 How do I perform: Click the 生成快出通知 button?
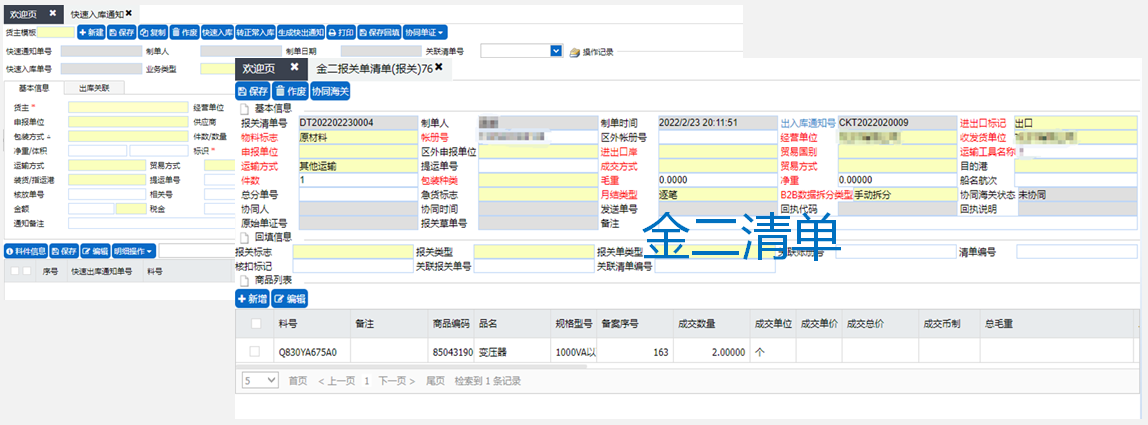pos(301,32)
